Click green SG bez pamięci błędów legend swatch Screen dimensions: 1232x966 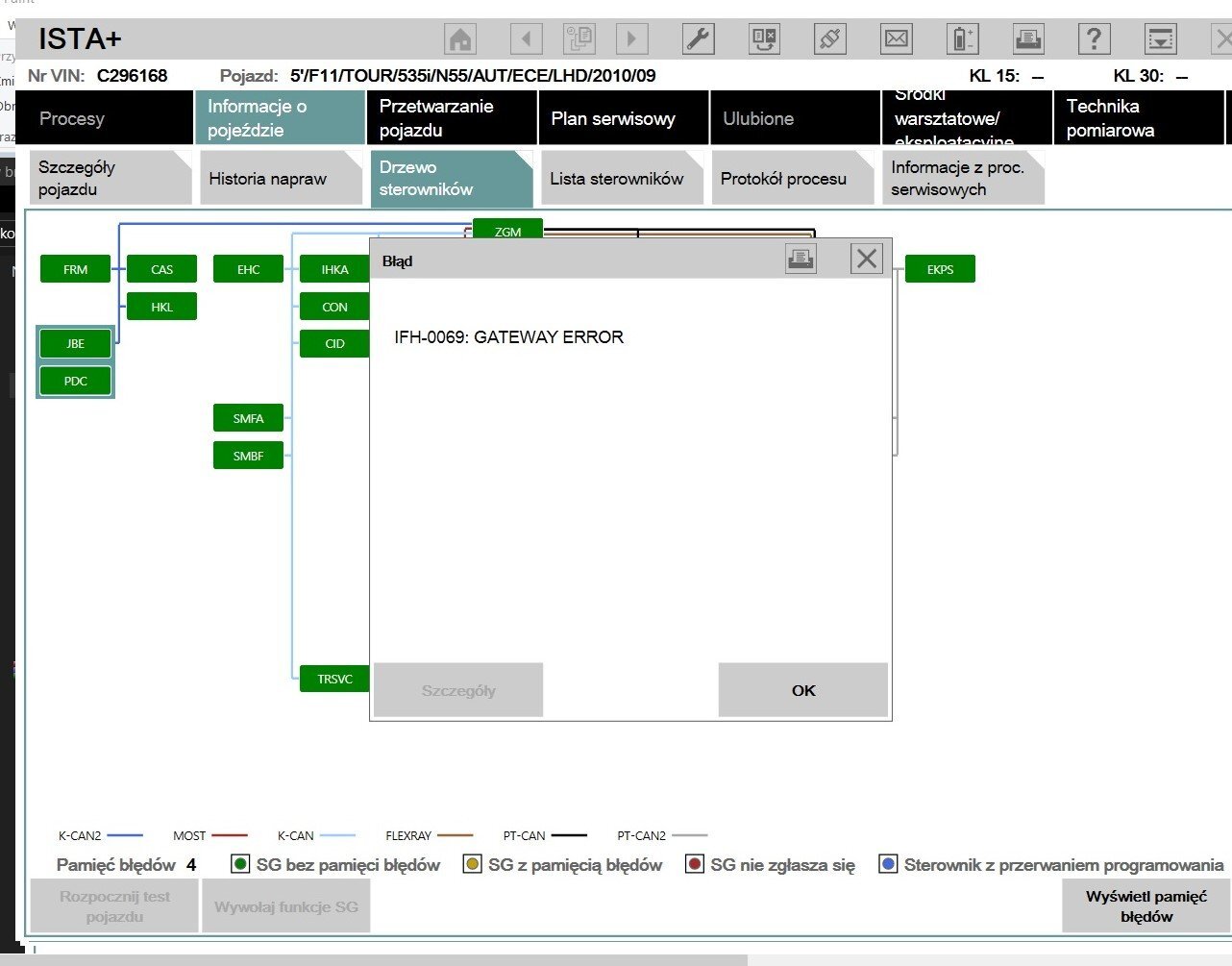point(240,864)
